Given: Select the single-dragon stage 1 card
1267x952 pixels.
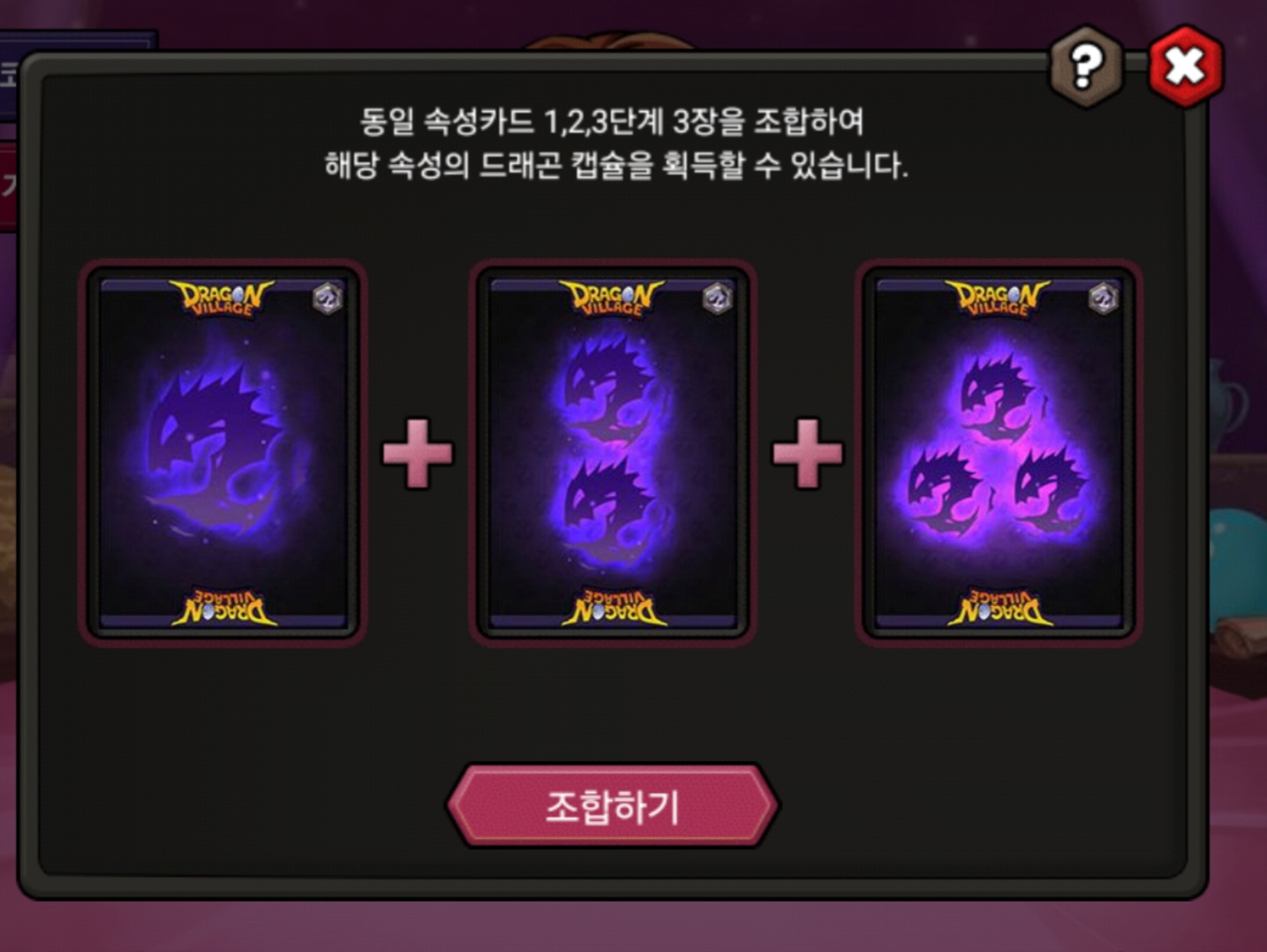Looking at the screenshot, I should tap(223, 452).
